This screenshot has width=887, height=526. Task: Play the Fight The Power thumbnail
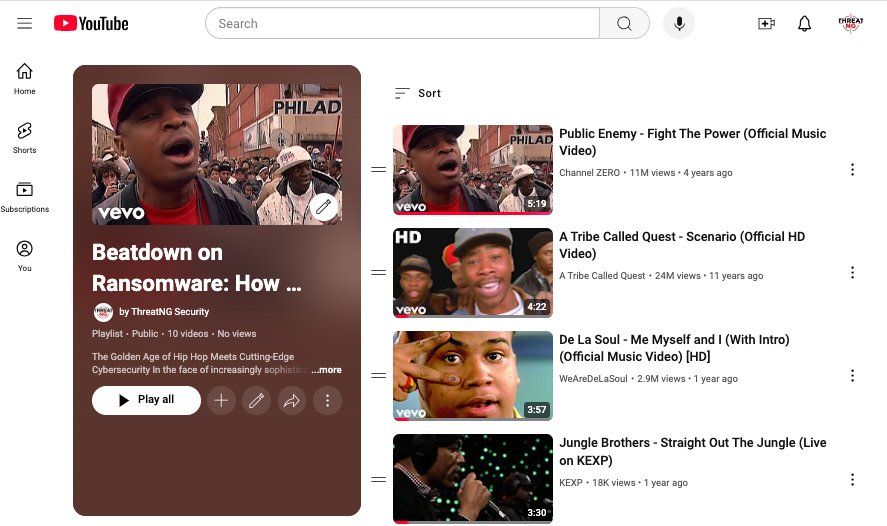(473, 170)
